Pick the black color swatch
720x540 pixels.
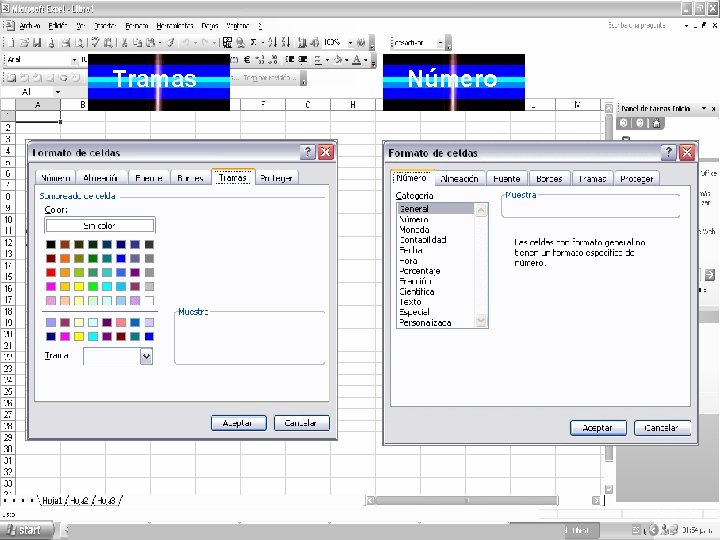pos(51,244)
